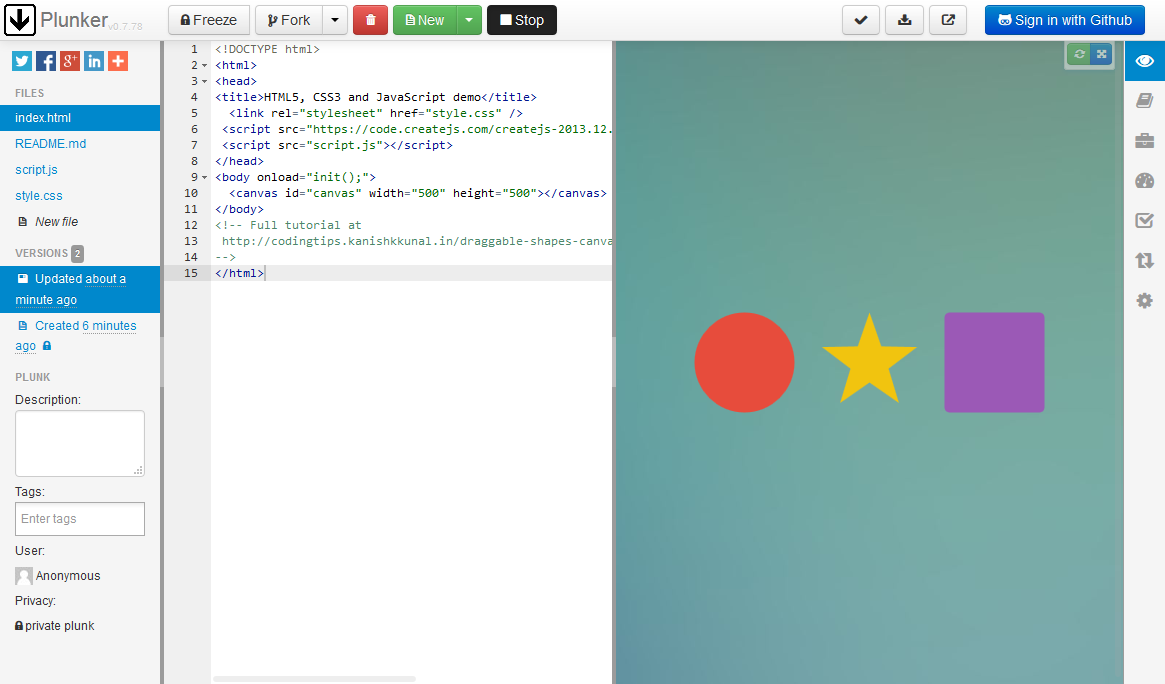1165x684 pixels.
Task: Collapse html tag fold on line 2
Action: point(204,65)
